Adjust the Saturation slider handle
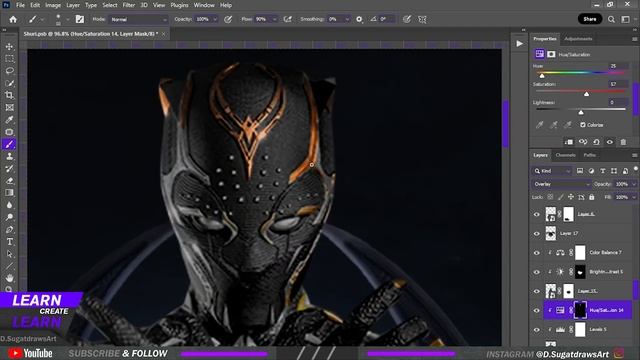The width and height of the screenshot is (640, 360). coord(587,94)
